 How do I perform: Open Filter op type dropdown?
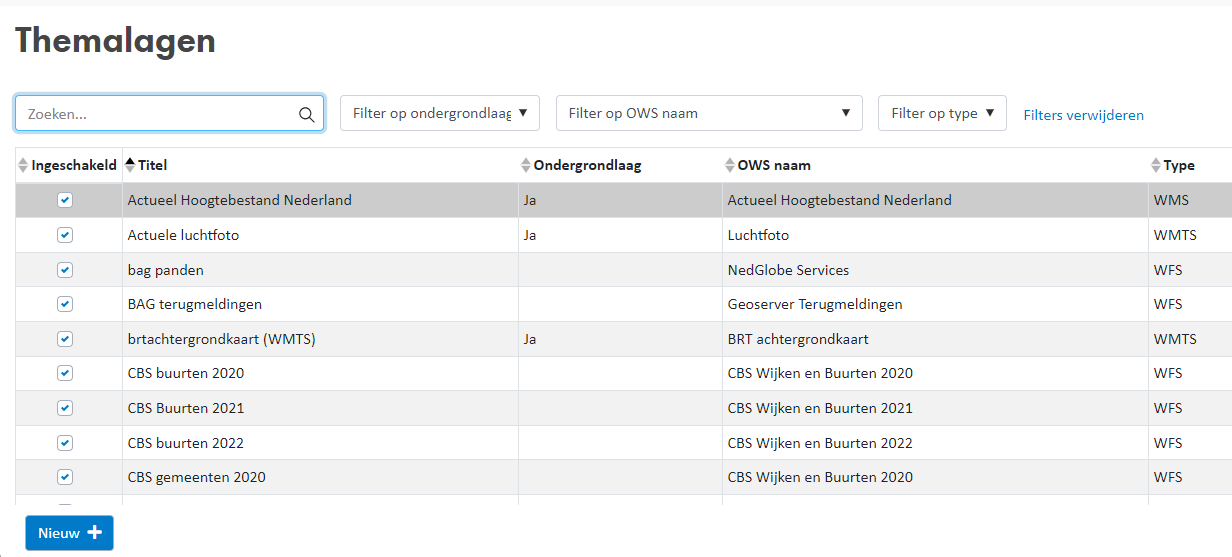tap(942, 113)
